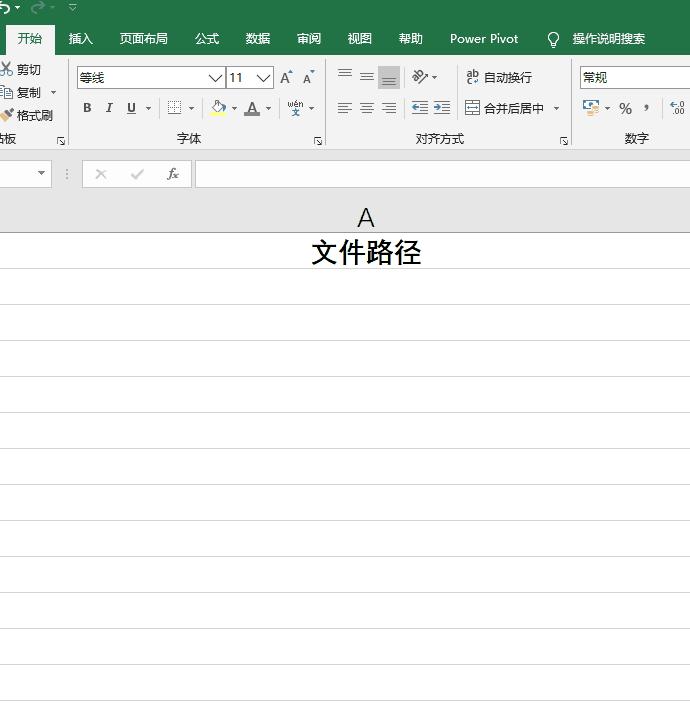This screenshot has height=728, width=690.
Task: Expand the phonetic guide dropdown arrow
Action: click(x=312, y=109)
